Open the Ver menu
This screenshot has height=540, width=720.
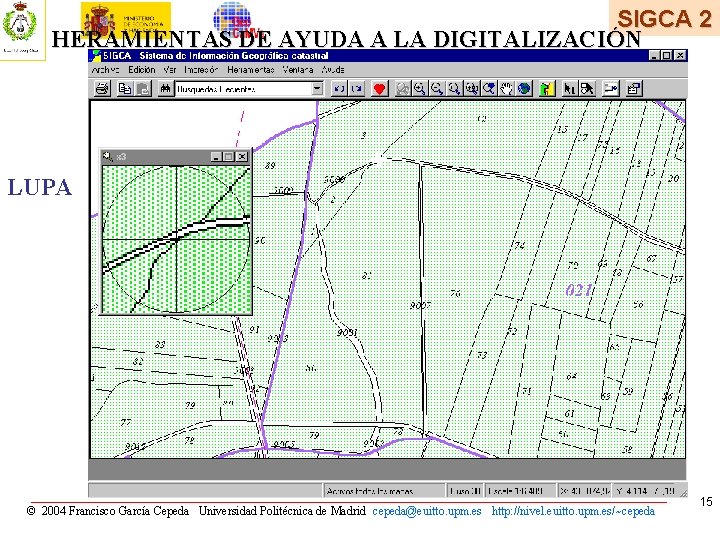coord(169,69)
